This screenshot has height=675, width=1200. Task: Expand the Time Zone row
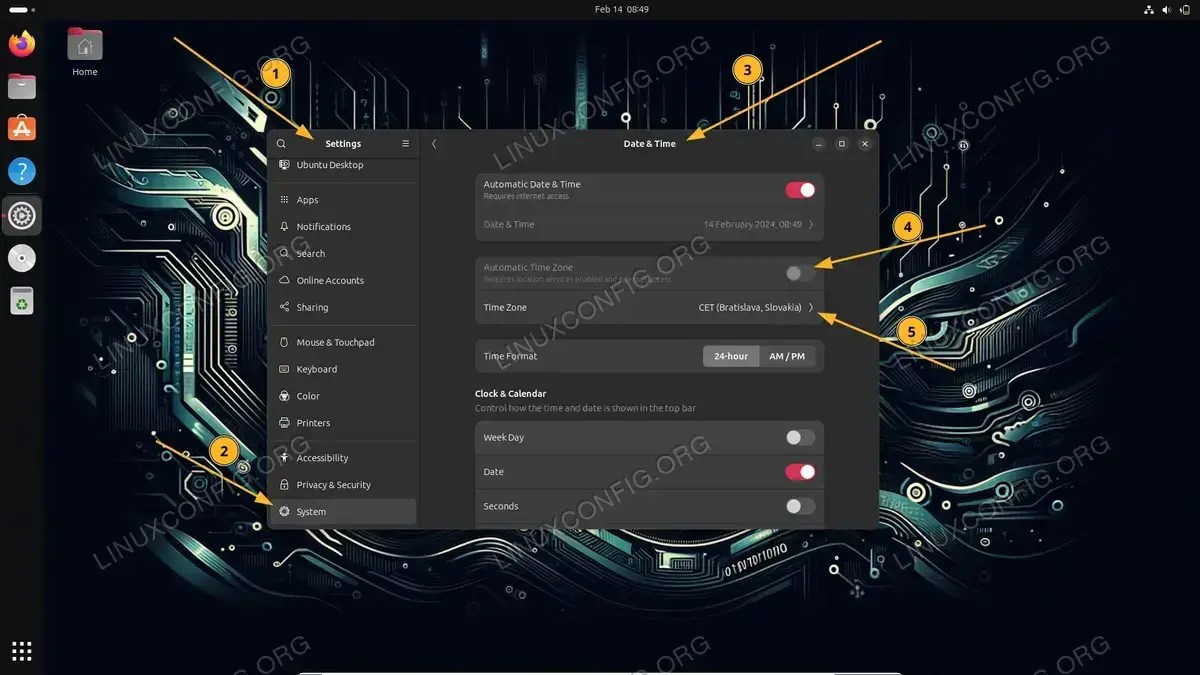(x=811, y=307)
